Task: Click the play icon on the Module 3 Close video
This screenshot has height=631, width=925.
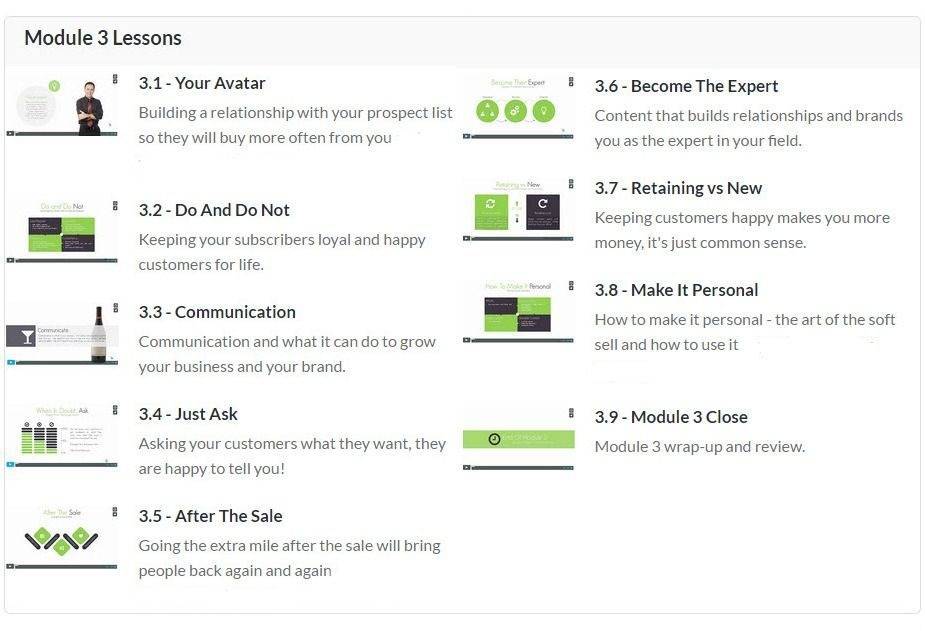Action: [x=467, y=467]
